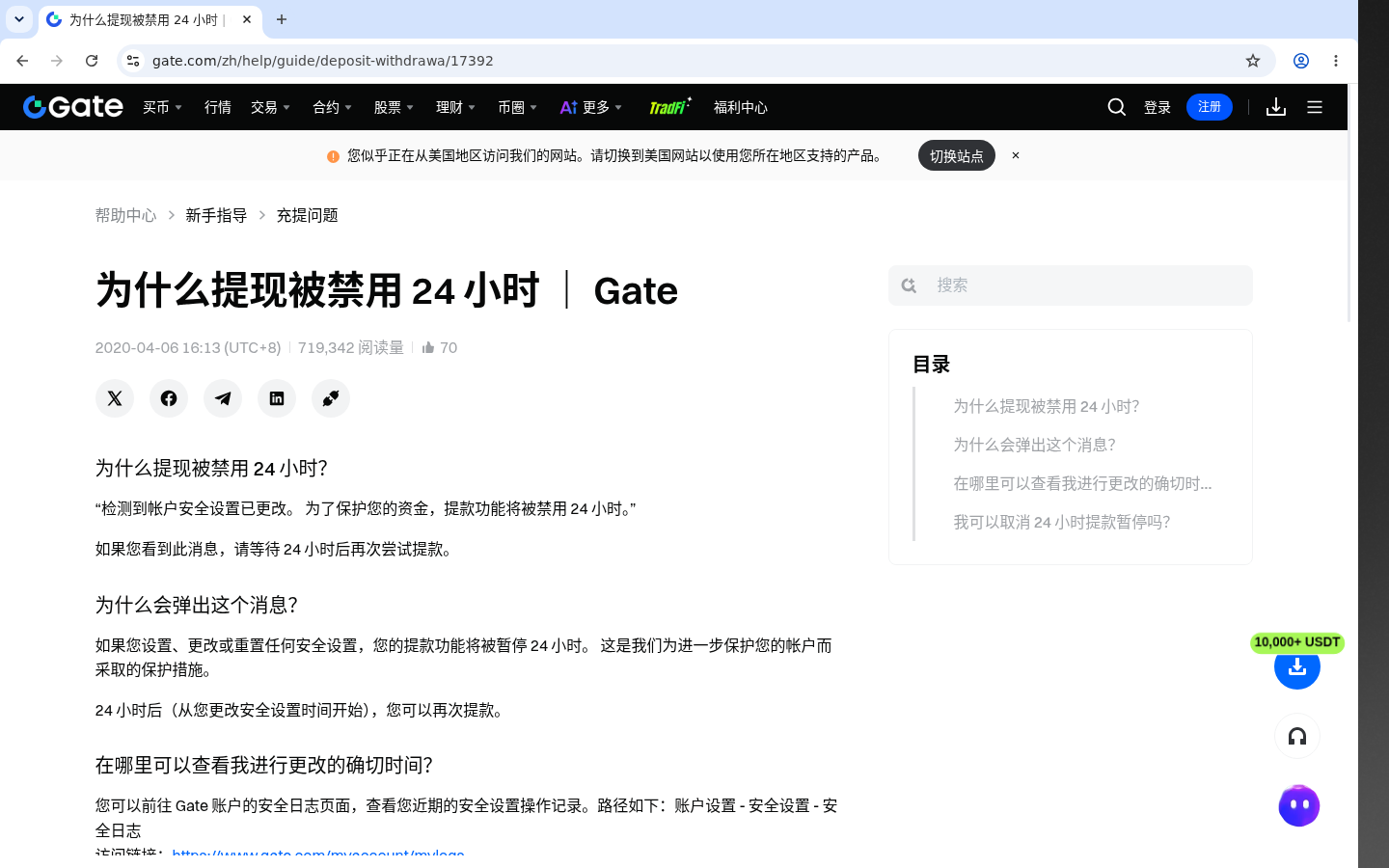Screen dimensions: 1389x868
Task: Expand the 合约 dropdown menu
Action: 333,107
